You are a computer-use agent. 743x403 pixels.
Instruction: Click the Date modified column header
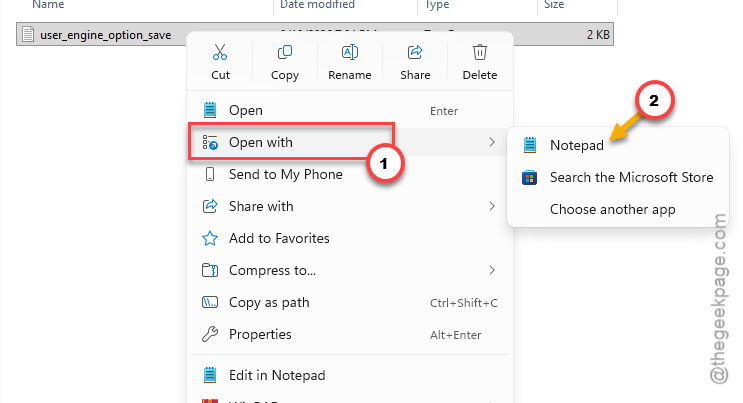[317, 4]
